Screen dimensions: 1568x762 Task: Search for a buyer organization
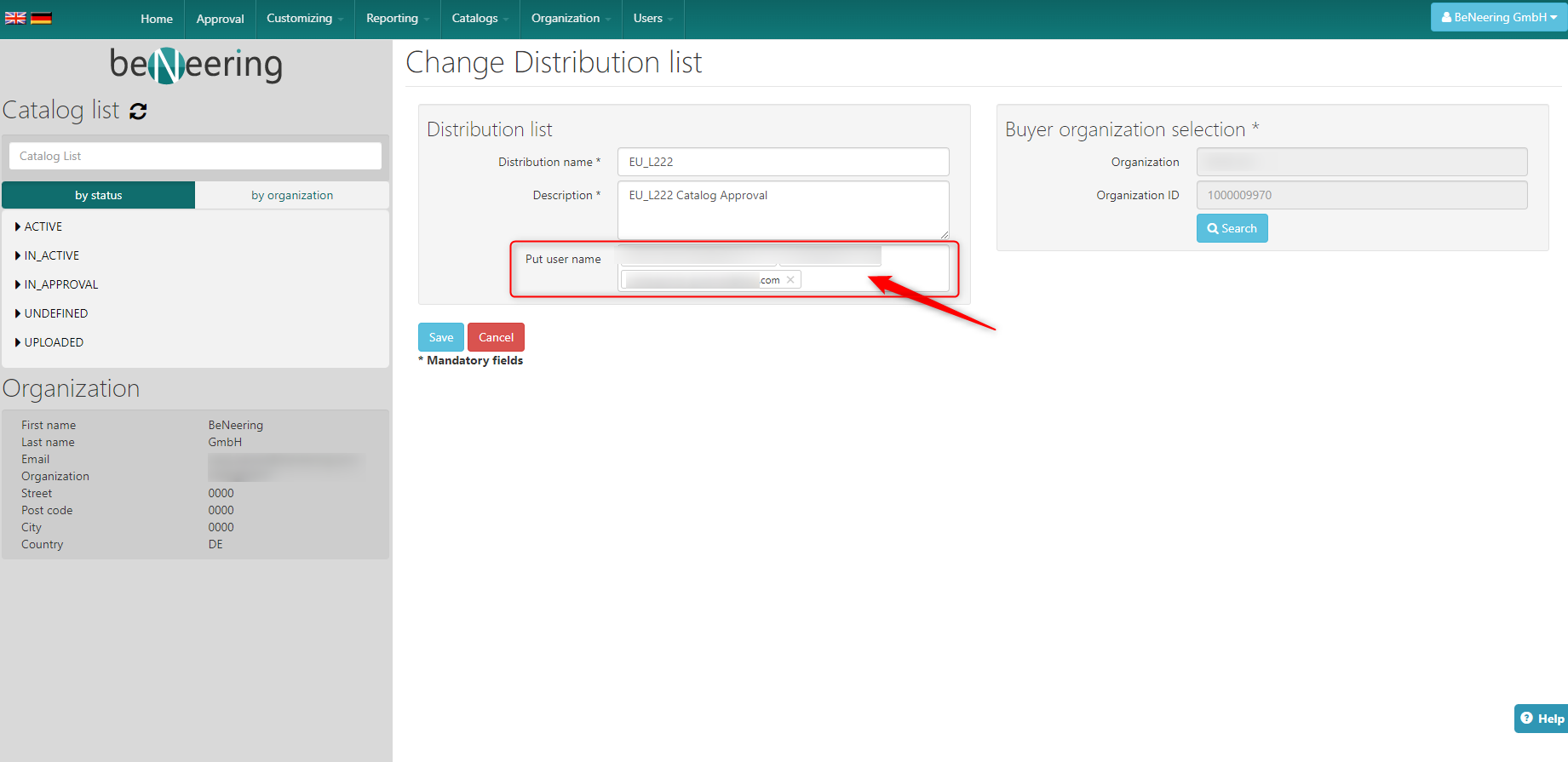click(1232, 228)
